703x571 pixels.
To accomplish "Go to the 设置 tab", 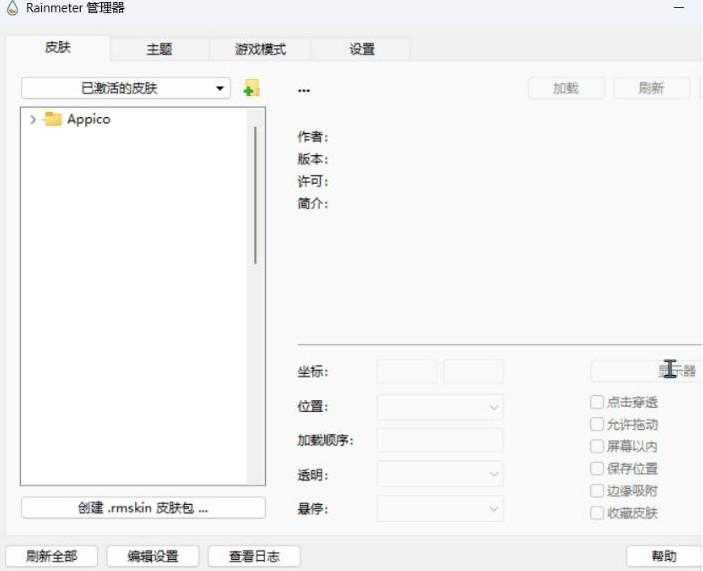I will [x=361, y=49].
